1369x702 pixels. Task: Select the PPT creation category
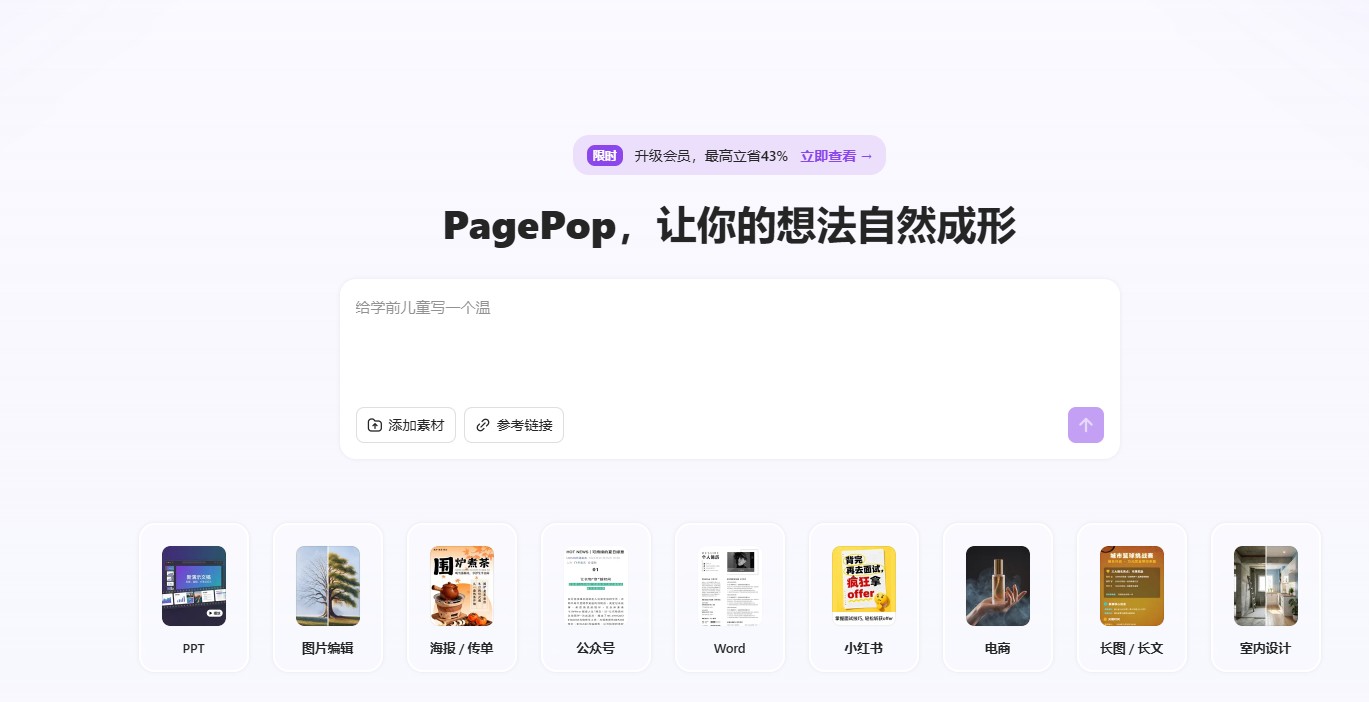(x=194, y=597)
